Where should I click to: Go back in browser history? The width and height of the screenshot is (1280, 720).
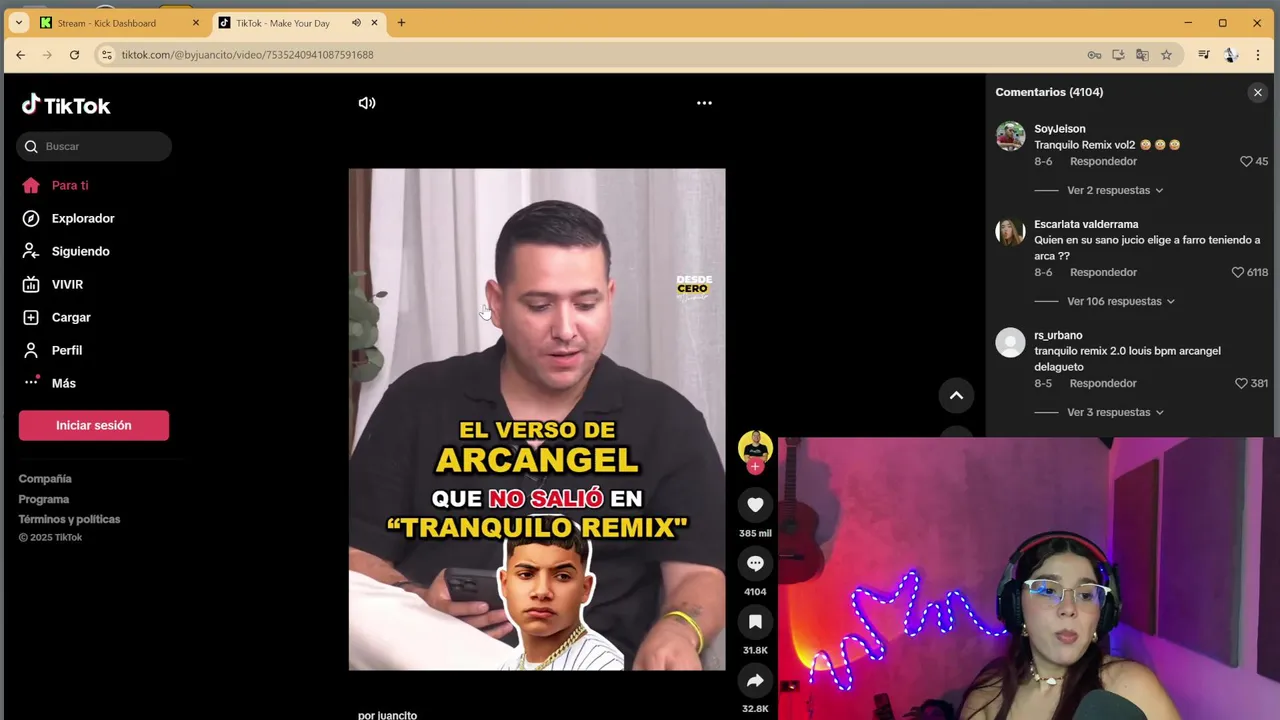tap(20, 55)
